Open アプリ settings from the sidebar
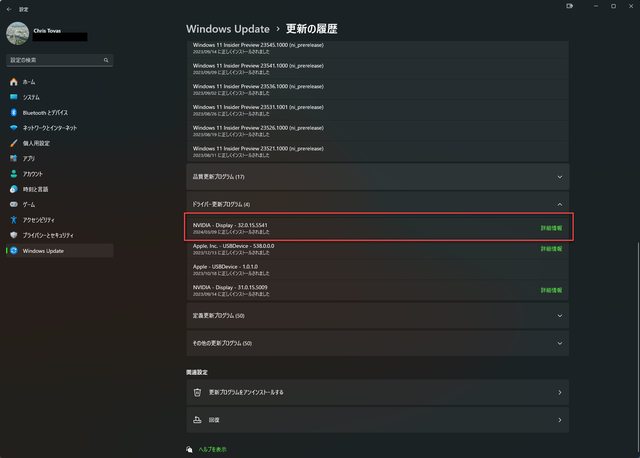The width and height of the screenshot is (640, 458). point(29,158)
